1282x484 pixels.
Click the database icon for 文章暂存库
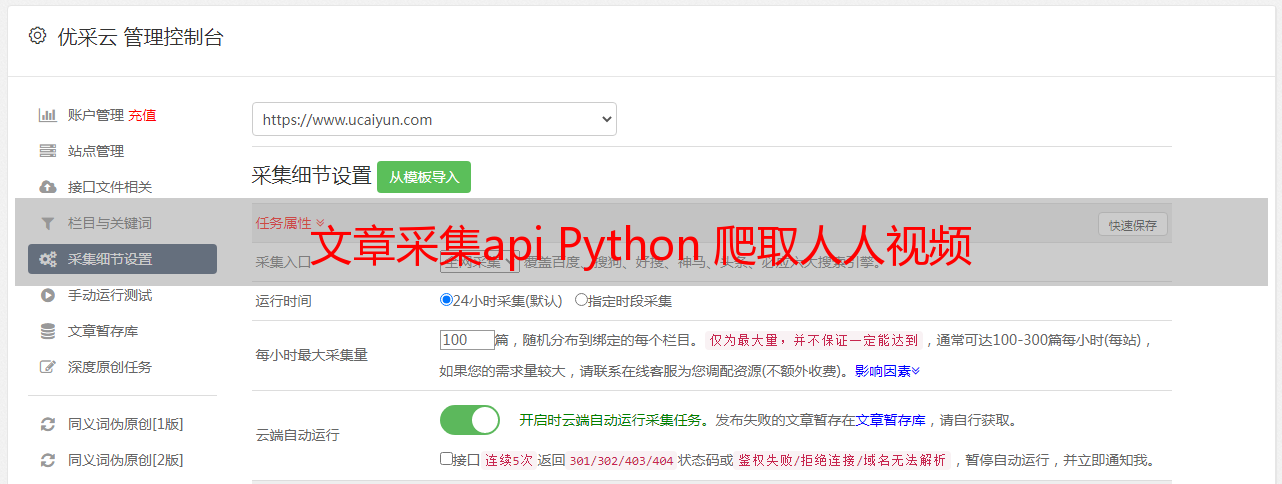coord(47,331)
